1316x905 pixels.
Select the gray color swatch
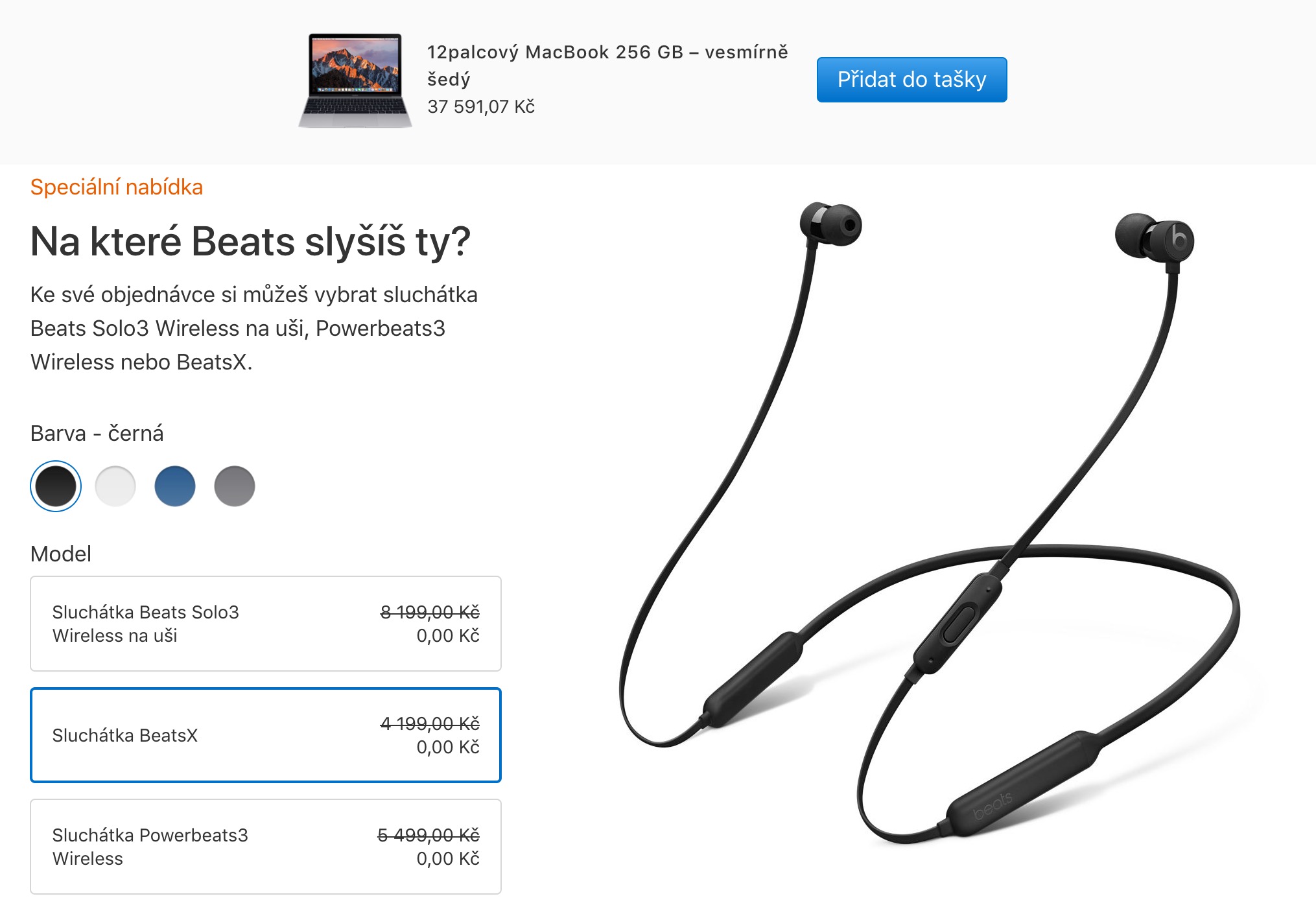click(x=235, y=486)
